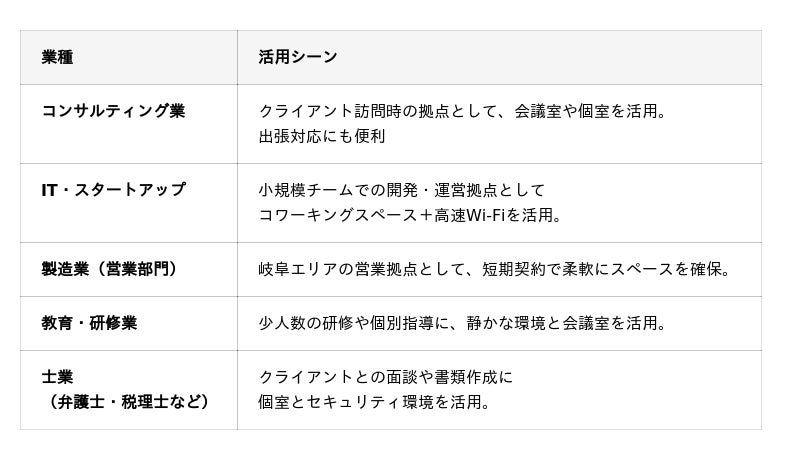Select the IT・スタートアップ row label
The height and width of the screenshot is (460, 800).
113,189
